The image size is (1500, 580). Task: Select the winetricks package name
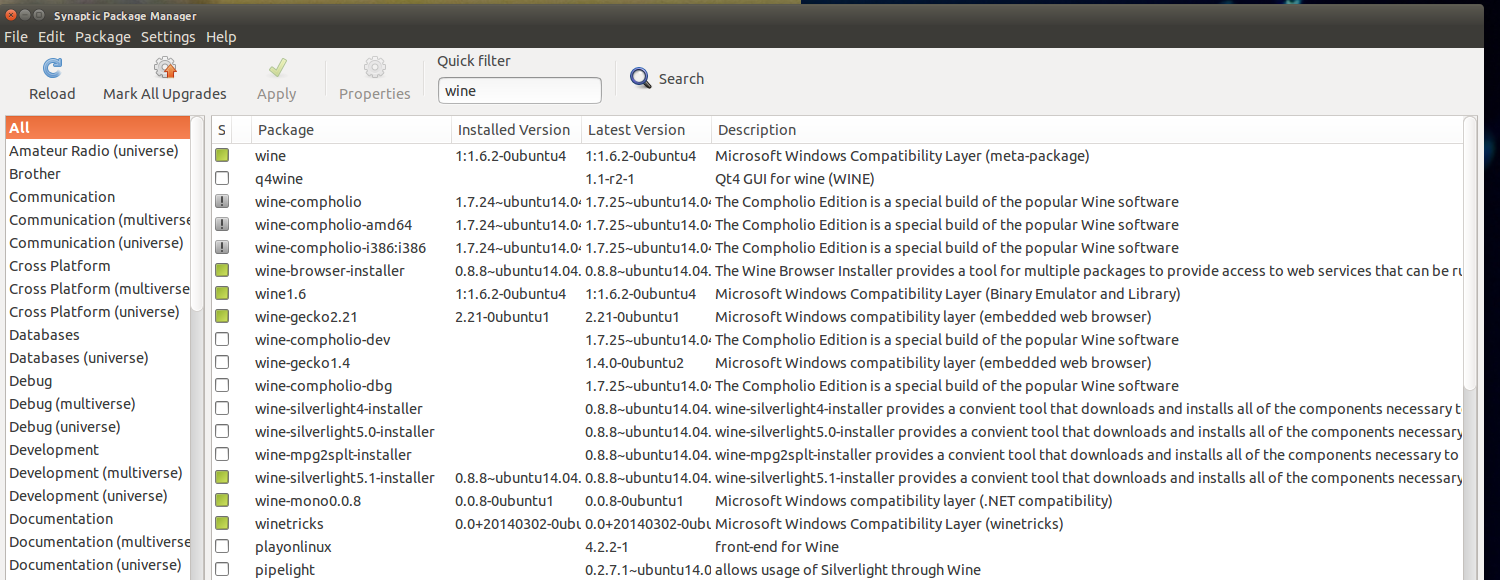(289, 524)
